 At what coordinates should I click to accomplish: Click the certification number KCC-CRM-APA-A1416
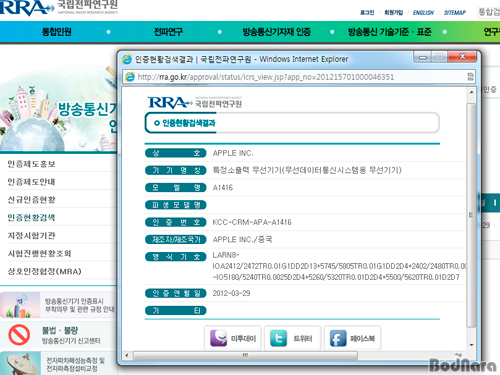[252, 222]
